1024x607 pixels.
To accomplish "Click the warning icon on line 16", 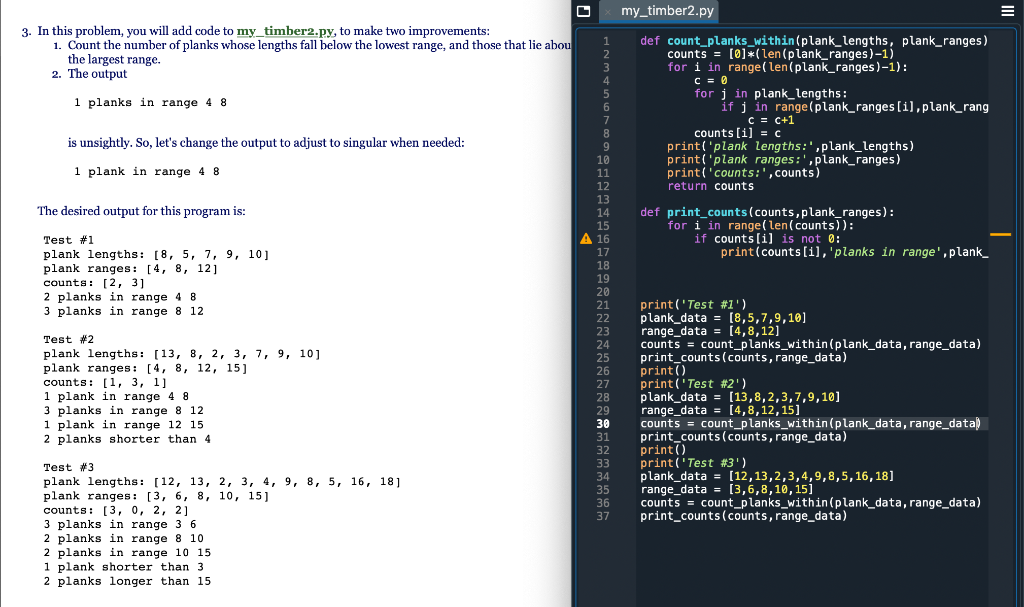I will (586, 239).
